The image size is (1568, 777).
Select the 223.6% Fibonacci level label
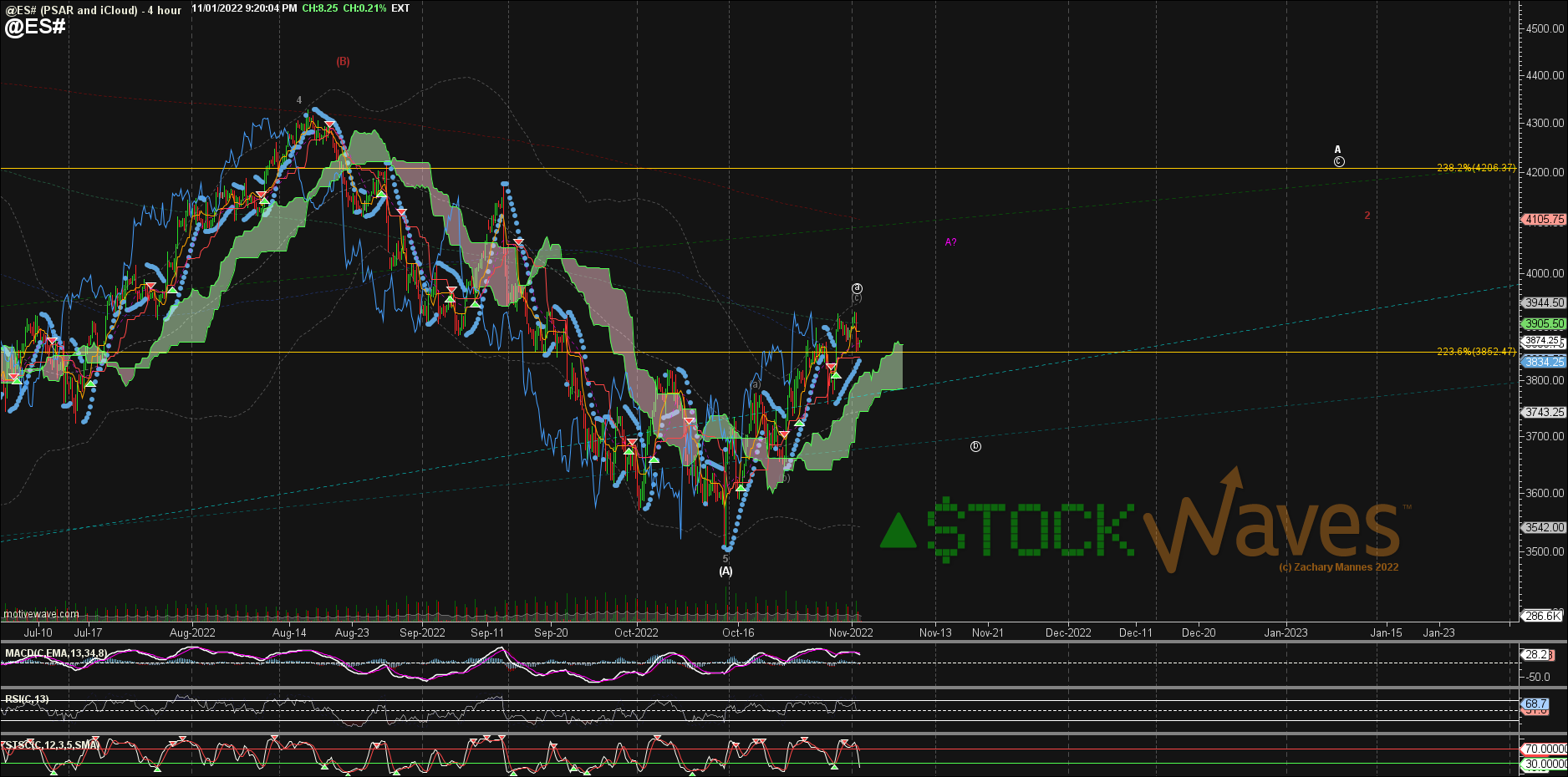tap(1475, 352)
